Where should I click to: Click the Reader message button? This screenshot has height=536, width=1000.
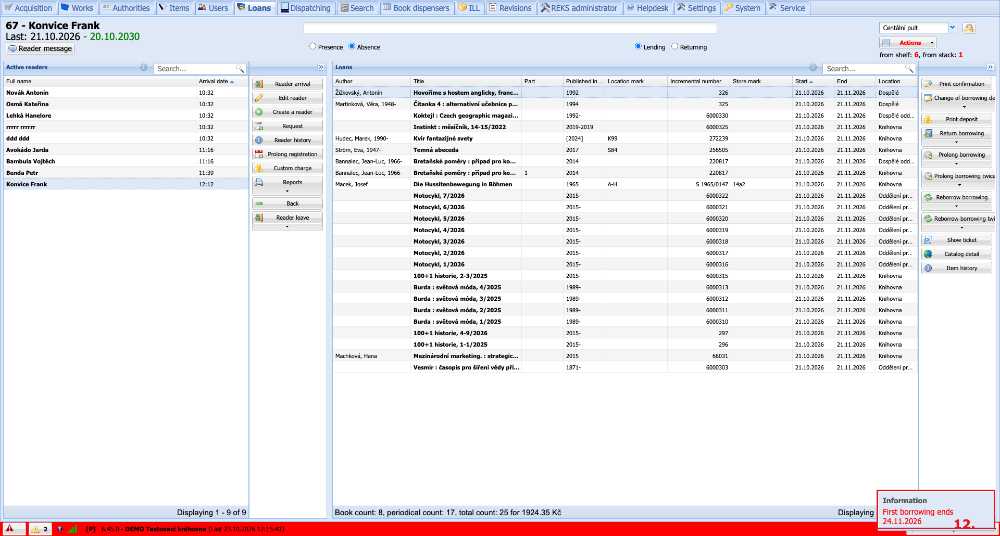click(x=40, y=48)
